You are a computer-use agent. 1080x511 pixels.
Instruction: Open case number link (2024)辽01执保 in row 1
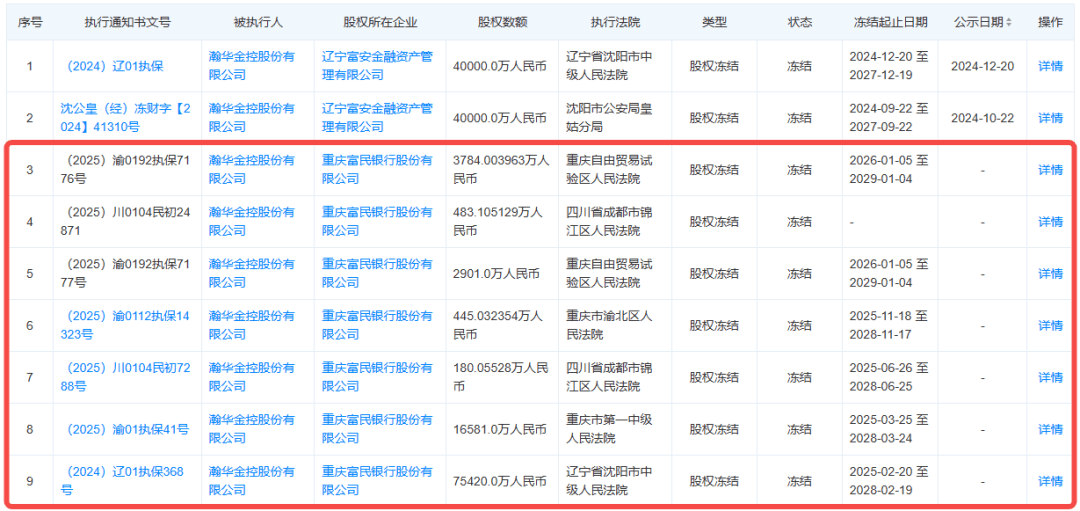[114, 66]
